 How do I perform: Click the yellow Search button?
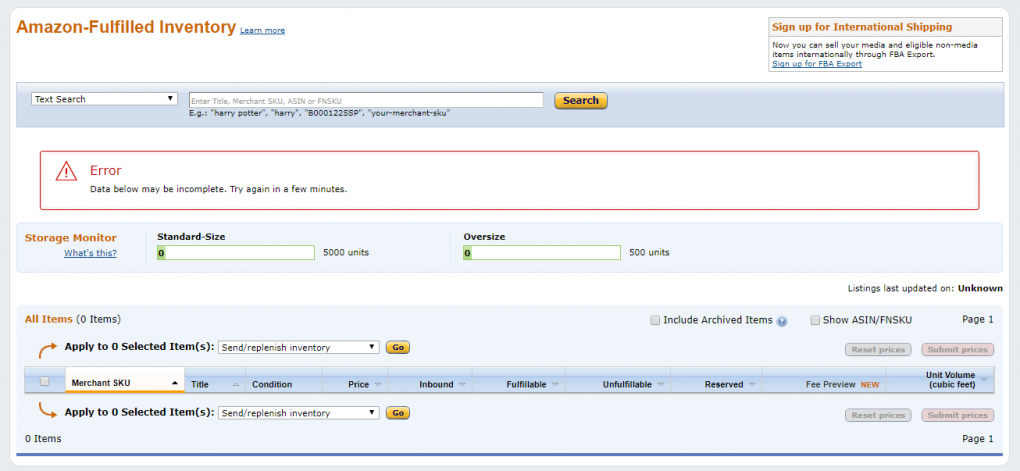[x=580, y=101]
